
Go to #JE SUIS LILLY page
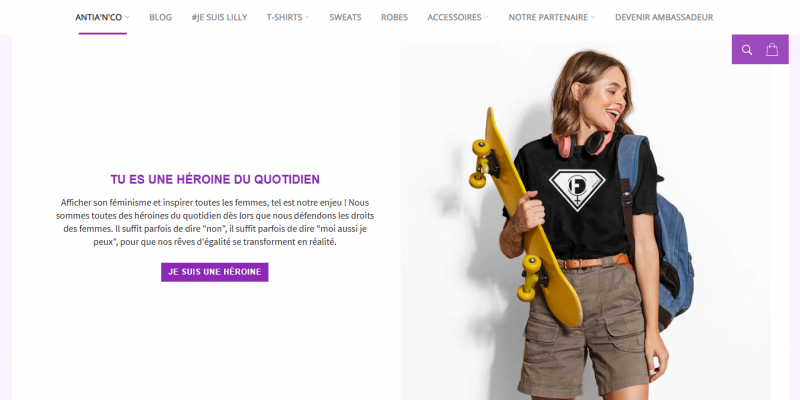pos(219,17)
